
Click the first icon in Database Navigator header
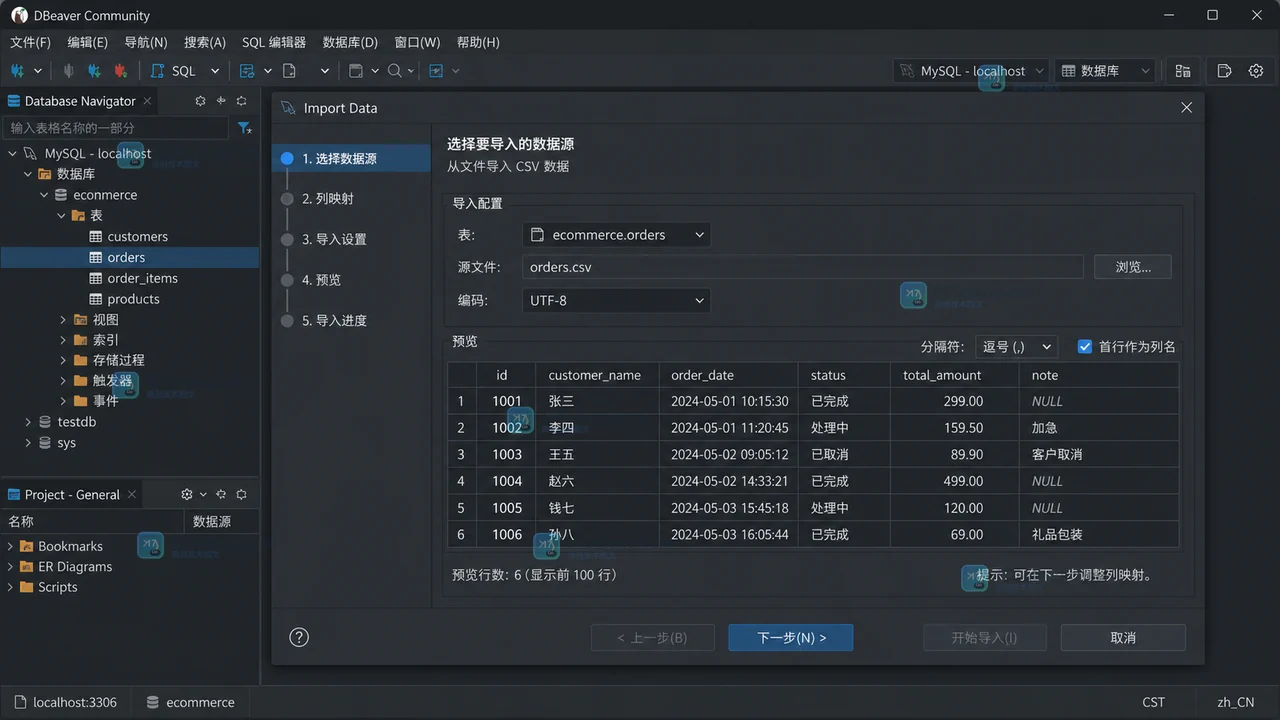click(200, 101)
